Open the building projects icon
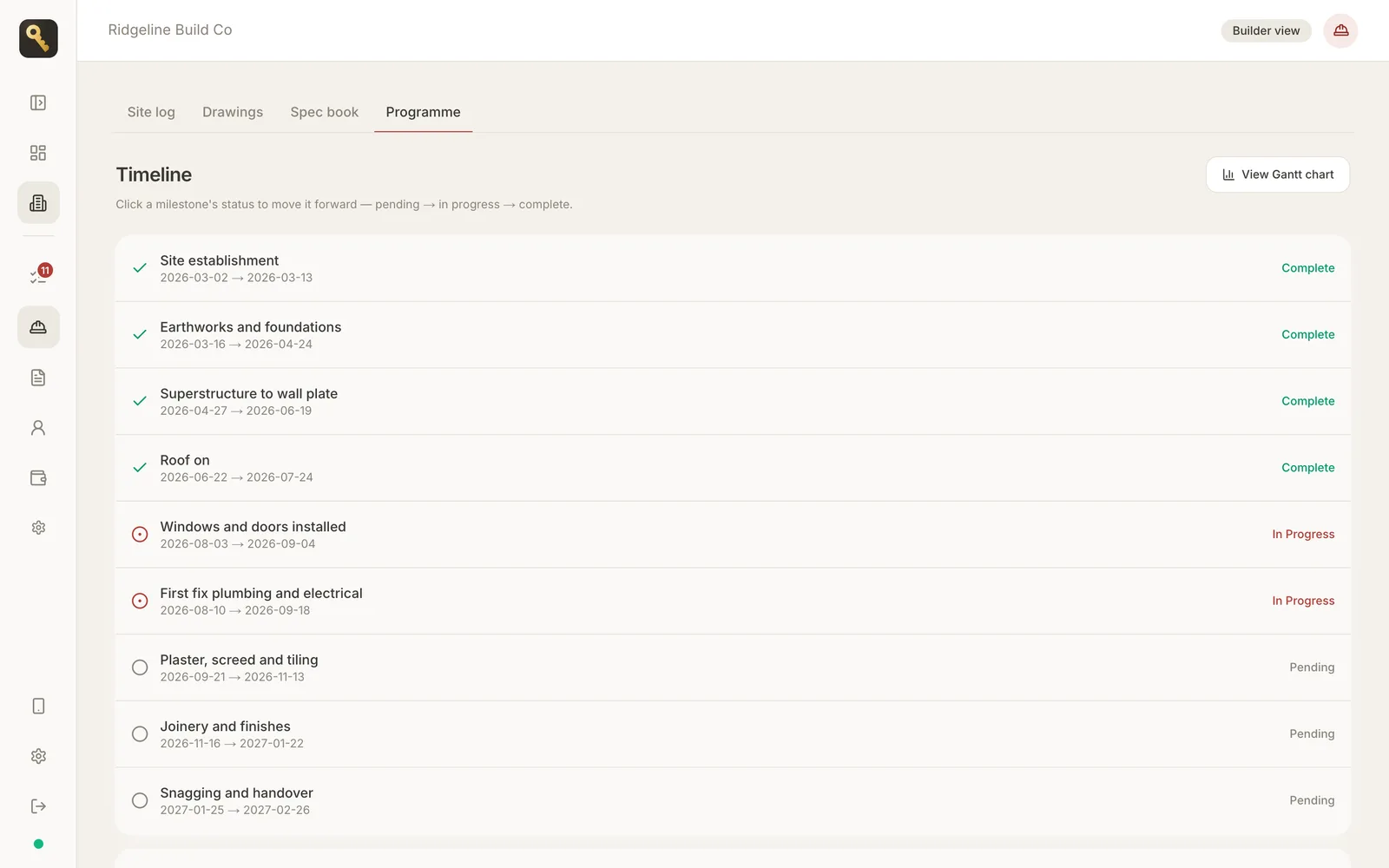This screenshot has width=1389, height=868. click(38, 203)
